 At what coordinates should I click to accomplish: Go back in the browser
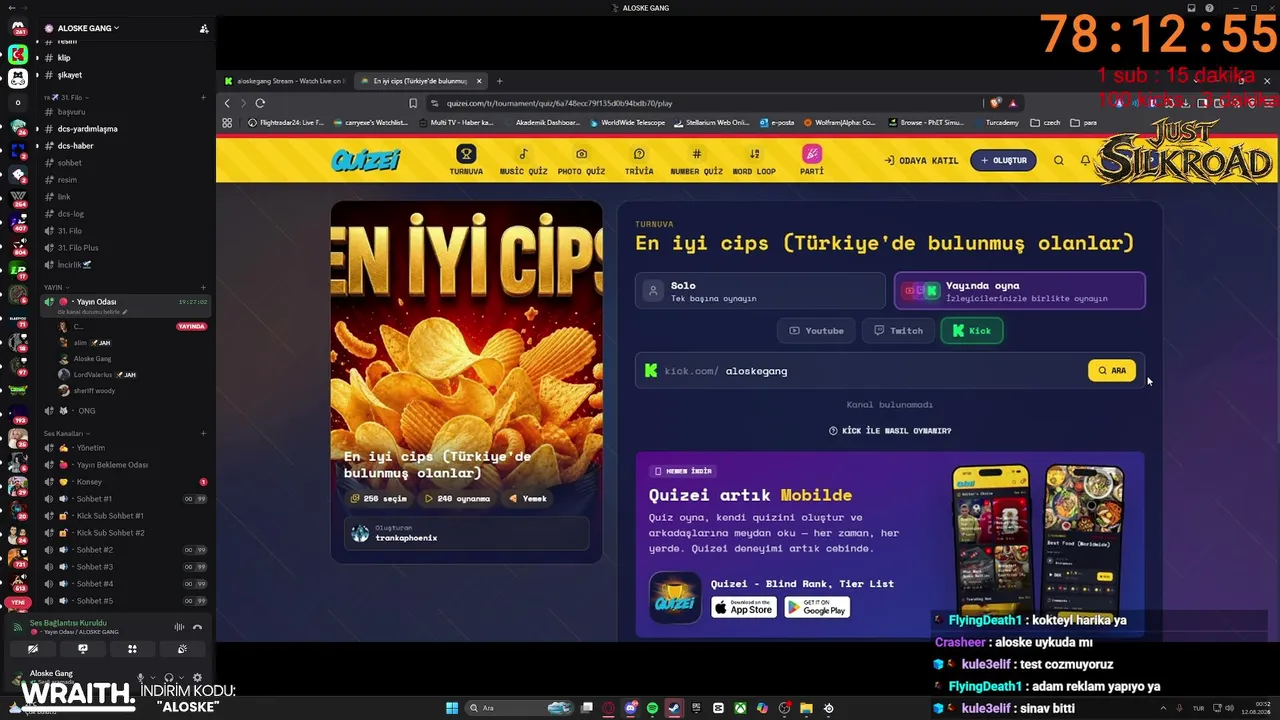tap(227, 103)
